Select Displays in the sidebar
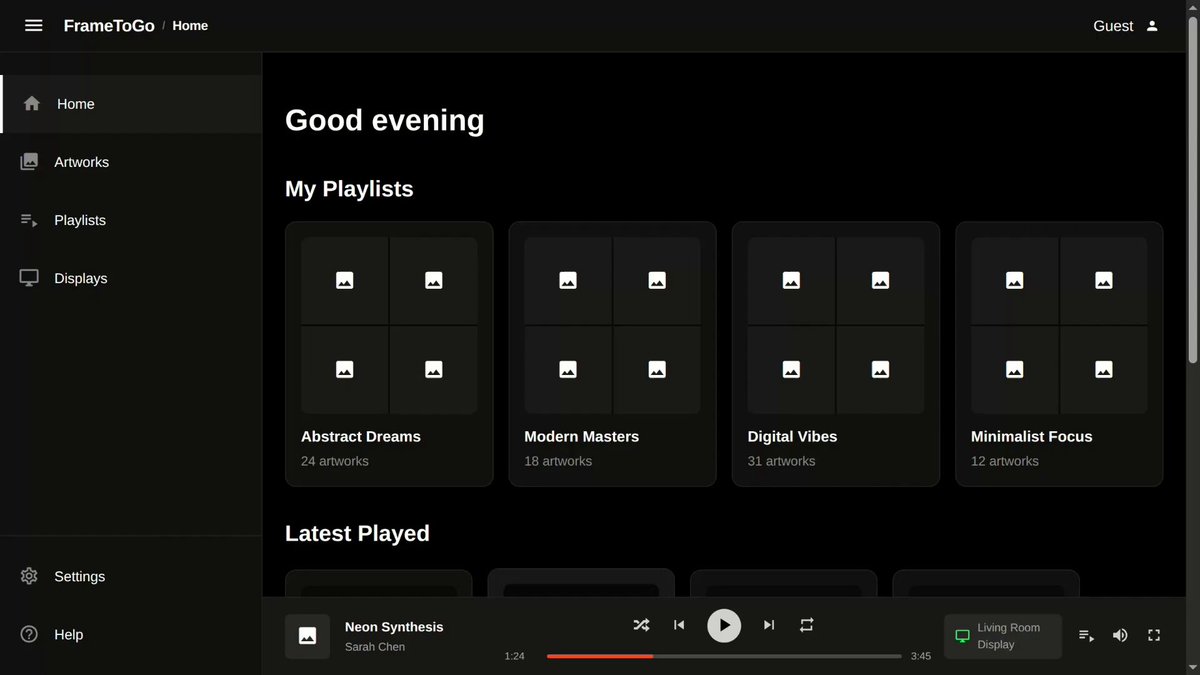Image resolution: width=1200 pixels, height=675 pixels. point(131,278)
